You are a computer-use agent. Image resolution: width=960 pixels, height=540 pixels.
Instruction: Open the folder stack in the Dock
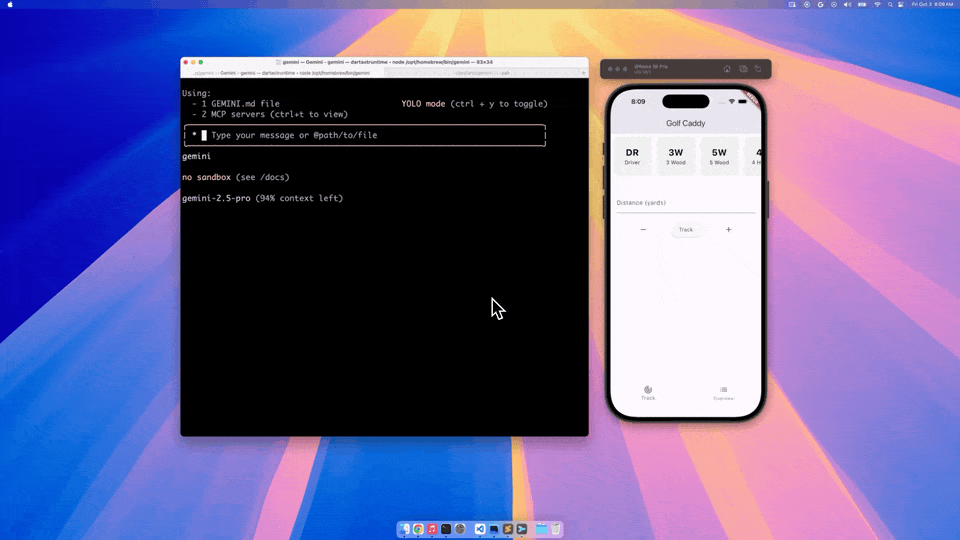[542, 529]
